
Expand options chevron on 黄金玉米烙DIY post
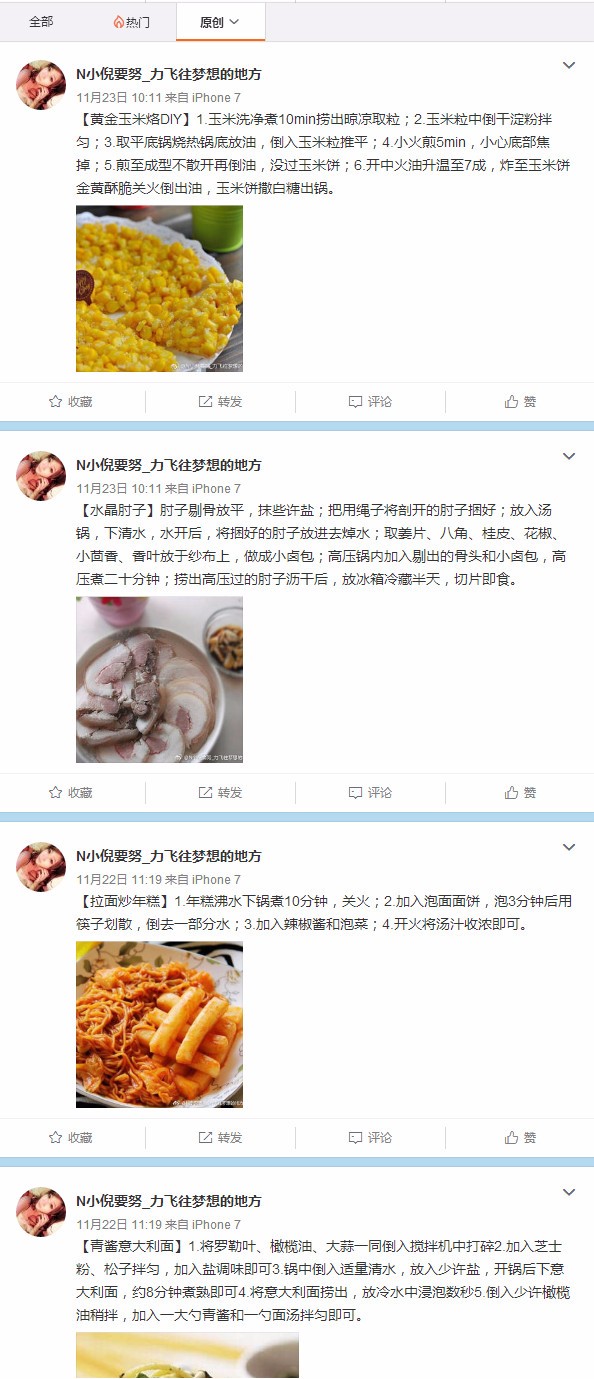[x=569, y=66]
